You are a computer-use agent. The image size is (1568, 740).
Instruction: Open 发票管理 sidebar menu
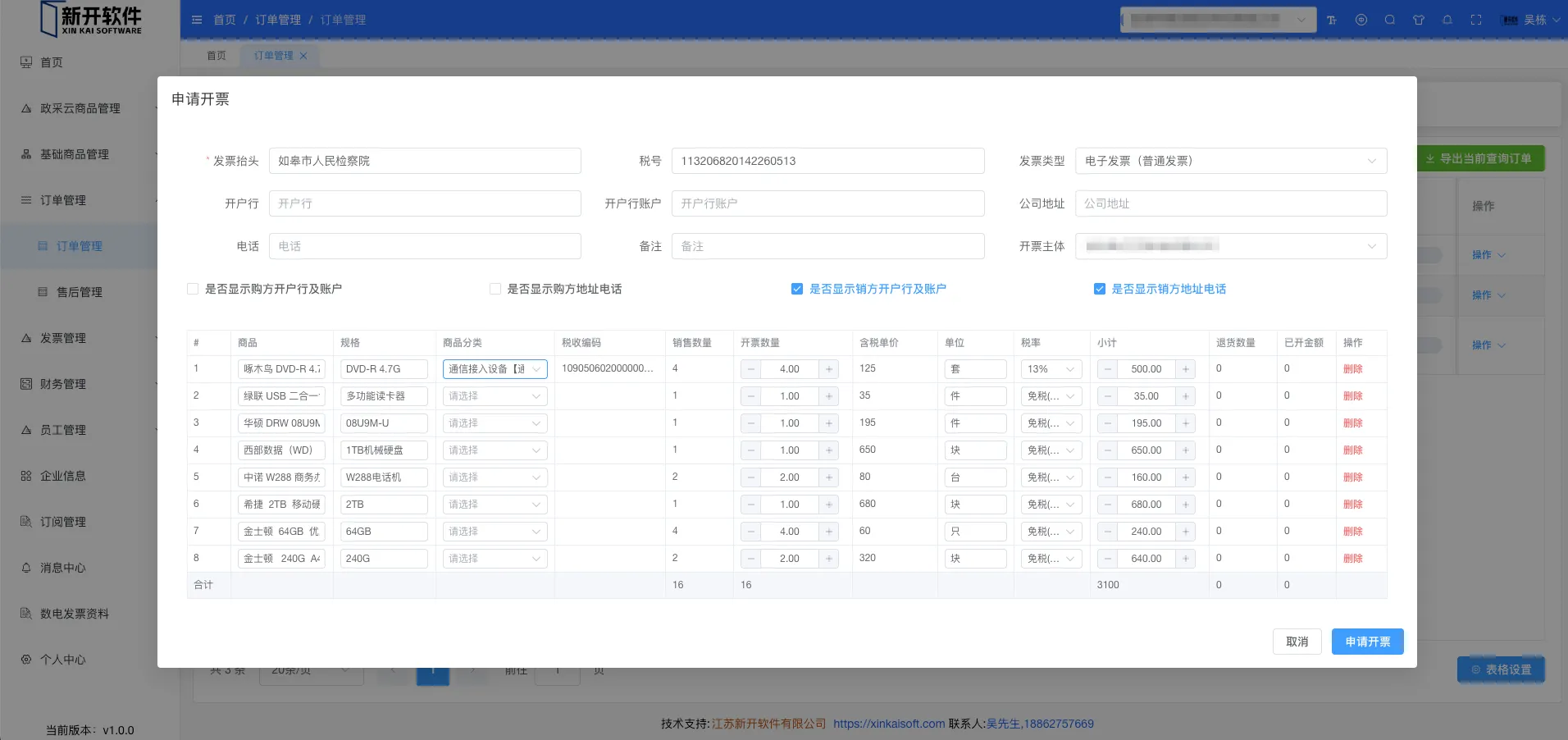[x=63, y=338]
